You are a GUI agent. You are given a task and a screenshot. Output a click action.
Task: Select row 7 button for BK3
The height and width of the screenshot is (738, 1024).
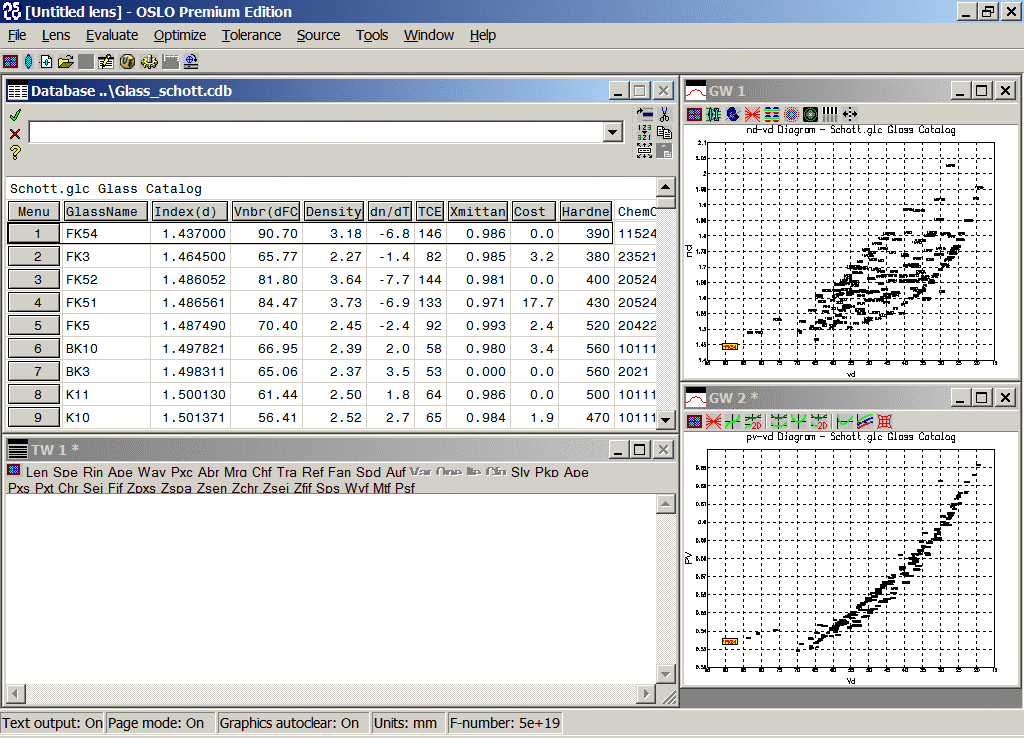[x=34, y=372]
